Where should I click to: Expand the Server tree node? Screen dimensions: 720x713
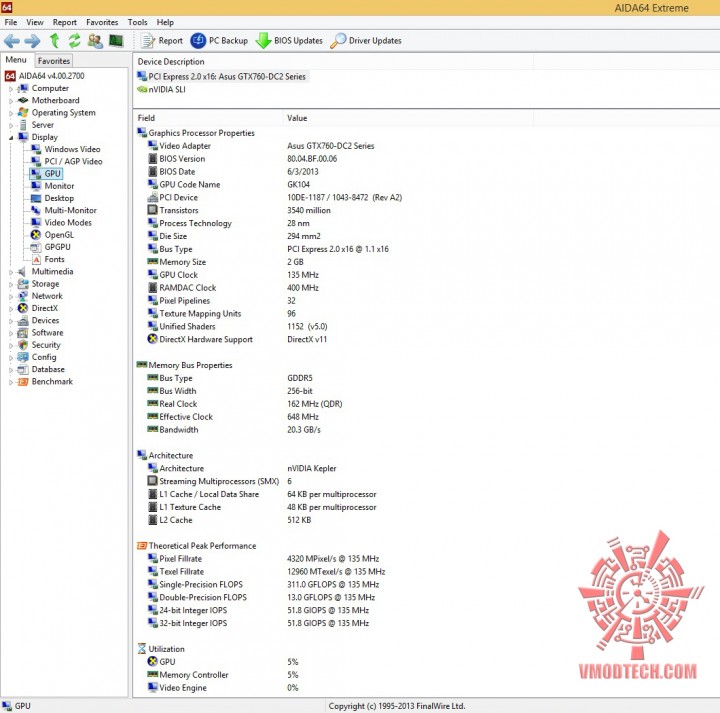11,125
